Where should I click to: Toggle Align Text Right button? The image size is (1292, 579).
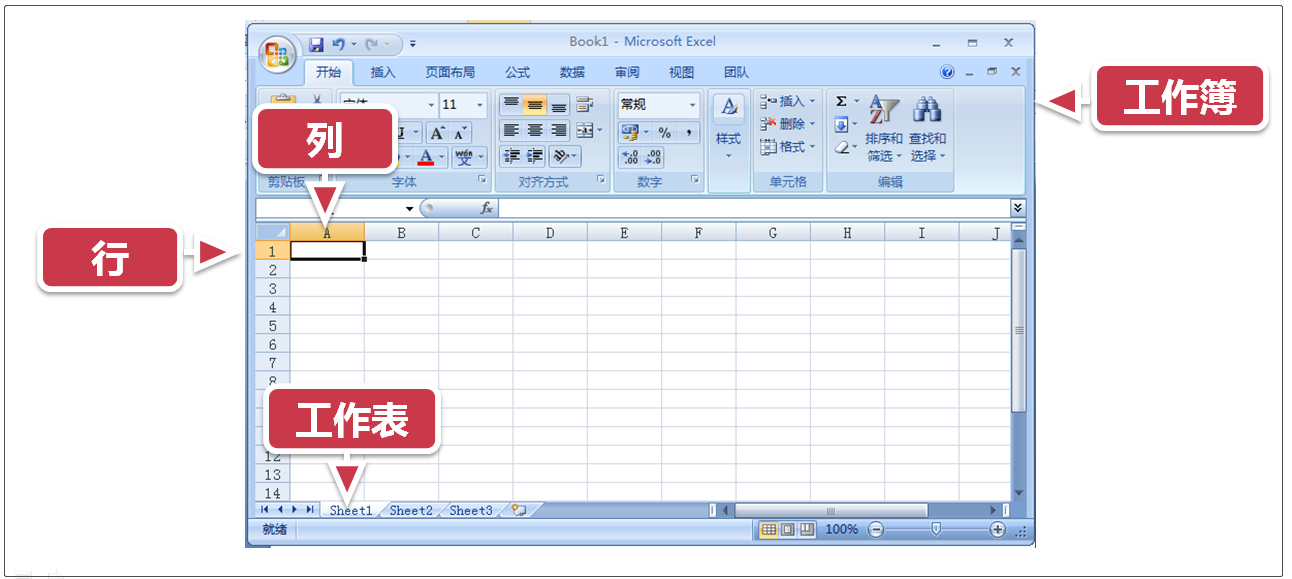[x=559, y=130]
